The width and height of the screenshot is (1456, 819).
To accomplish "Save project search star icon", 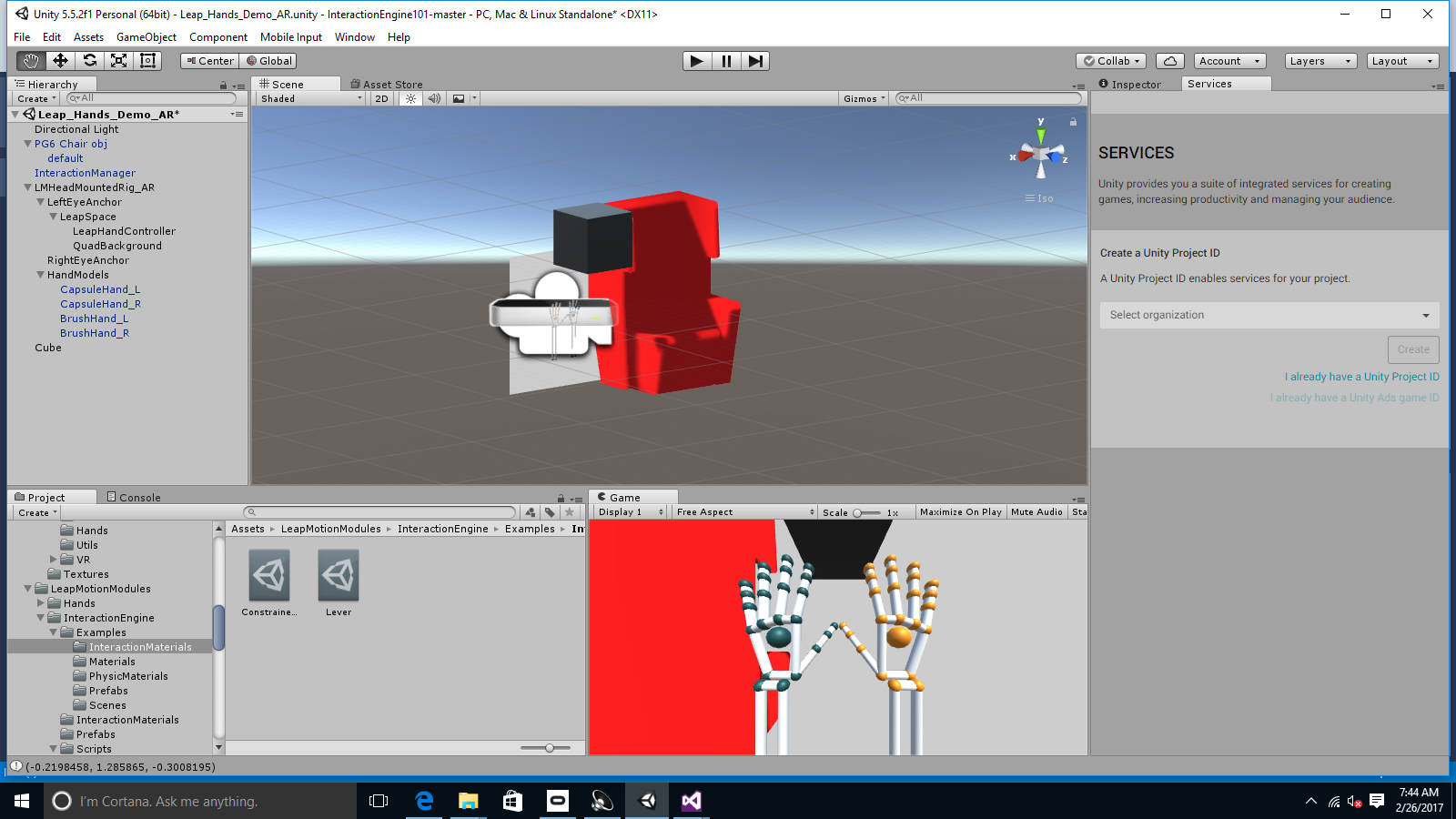I will (570, 512).
